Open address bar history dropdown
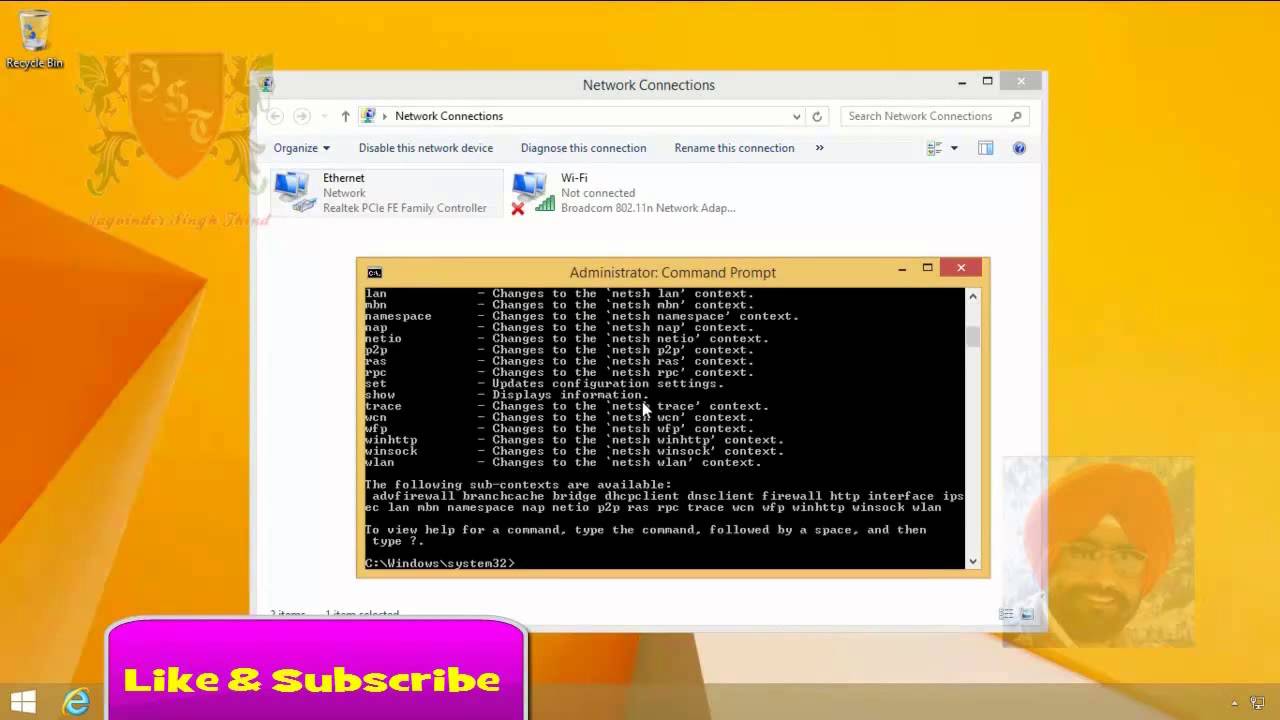 click(x=796, y=116)
